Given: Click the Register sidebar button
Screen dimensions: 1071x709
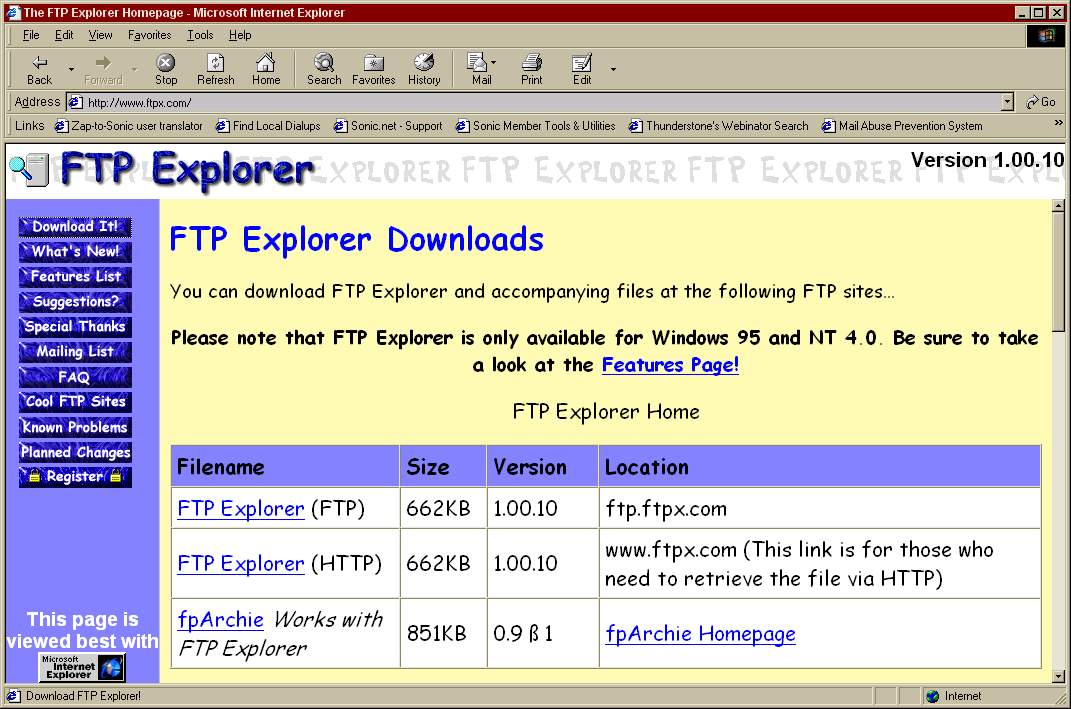Looking at the screenshot, I should point(75,477).
